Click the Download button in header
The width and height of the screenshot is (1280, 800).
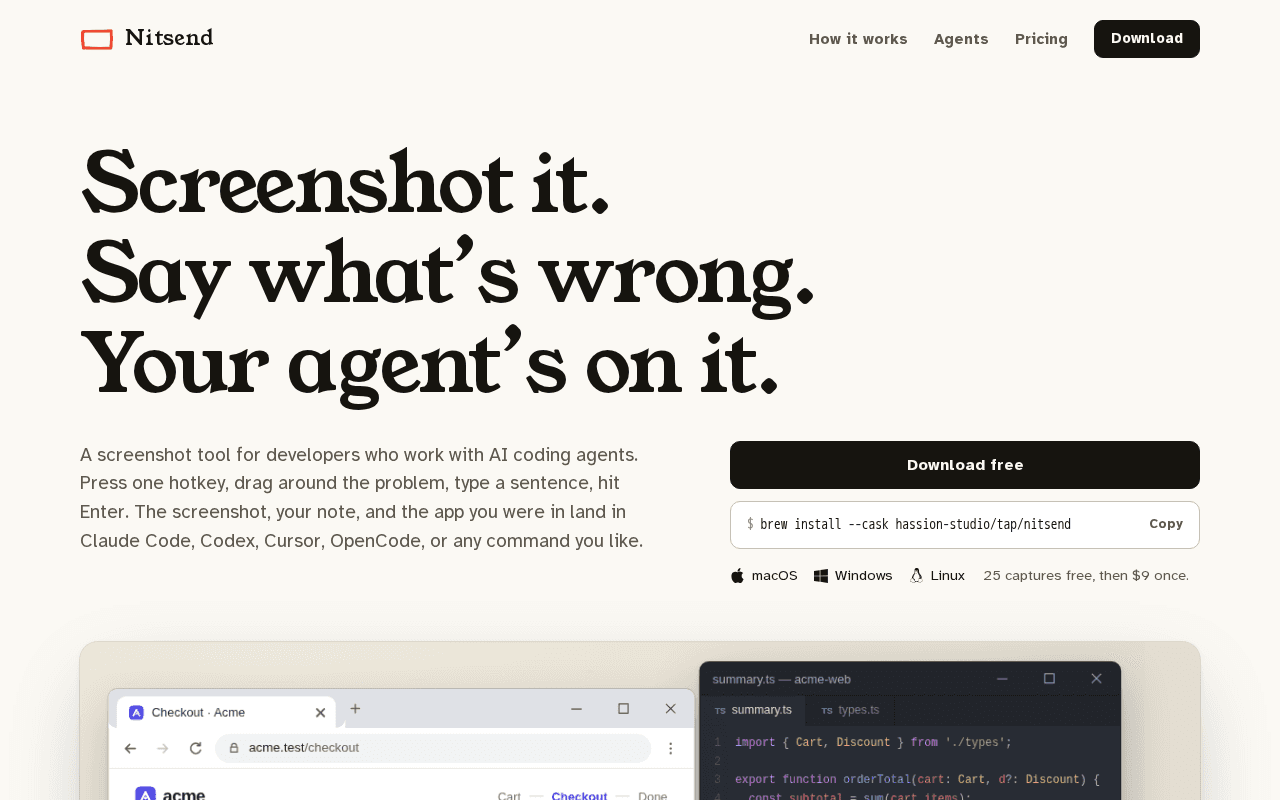pos(1147,39)
